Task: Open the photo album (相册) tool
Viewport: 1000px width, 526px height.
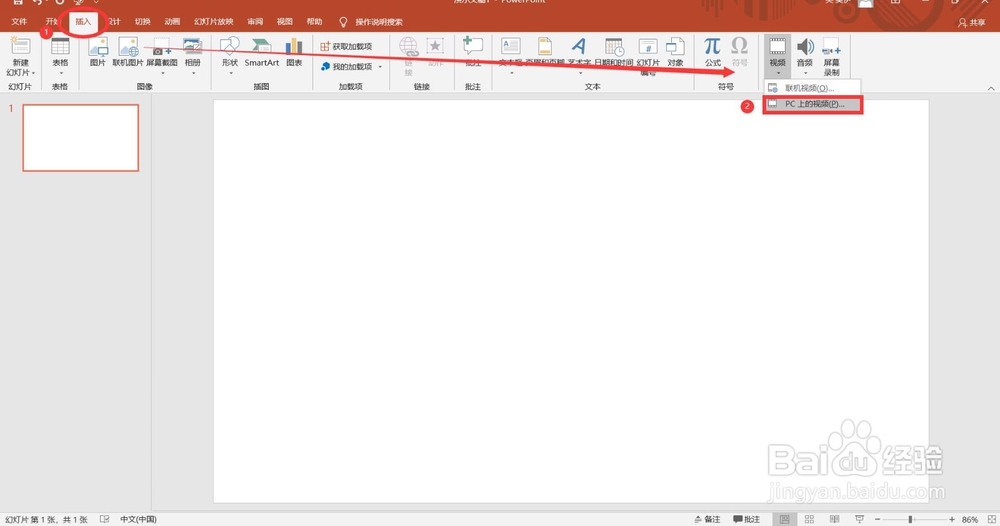Action: tap(193, 47)
